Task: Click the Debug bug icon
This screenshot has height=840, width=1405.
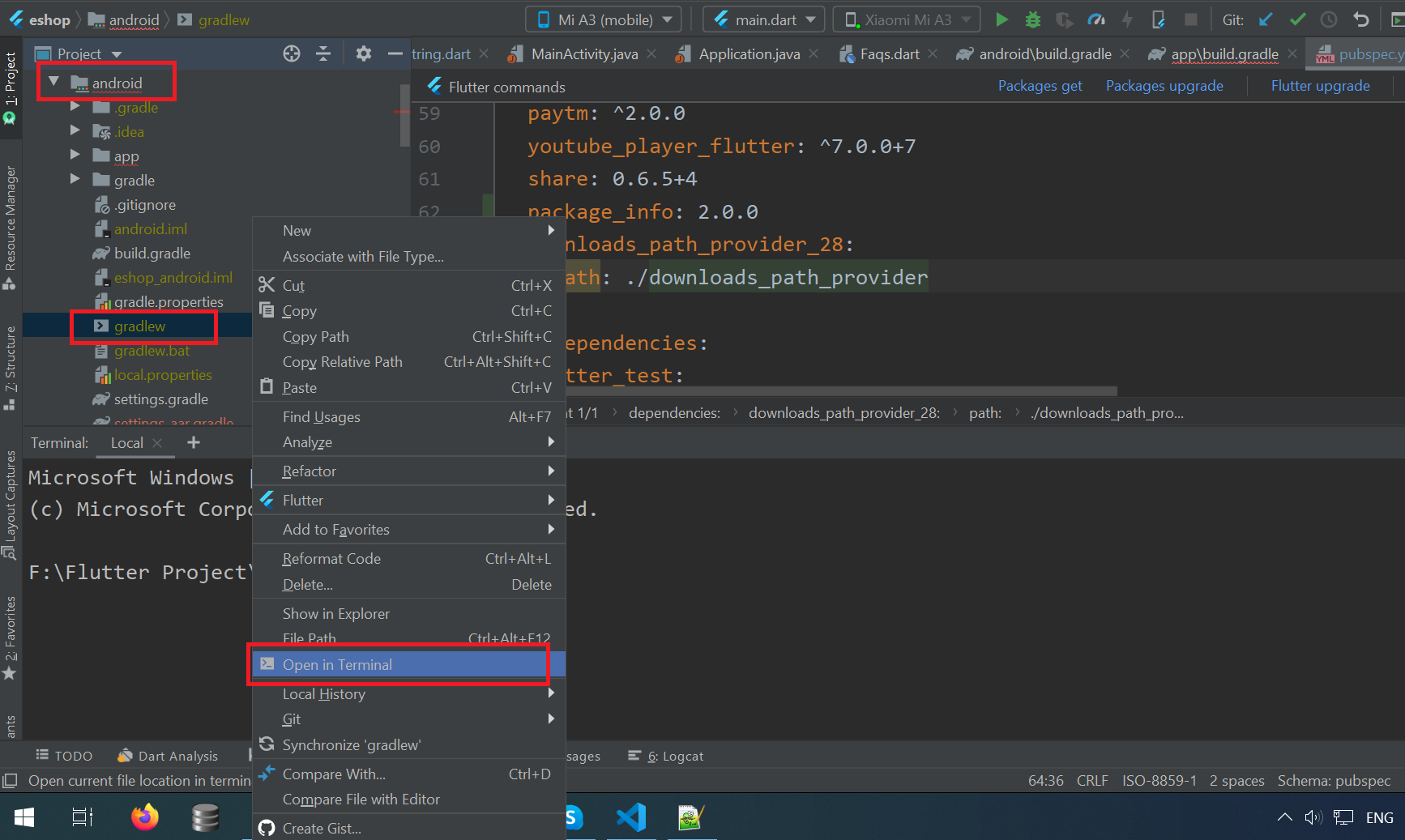Action: click(x=1032, y=19)
